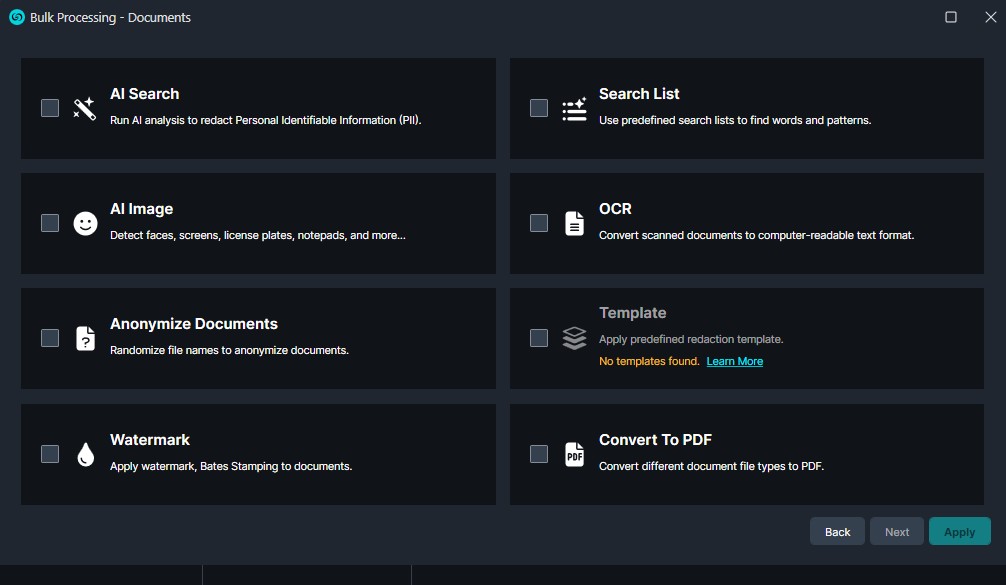Click the AI Search magic wand icon
The image size is (1006, 585).
point(85,109)
